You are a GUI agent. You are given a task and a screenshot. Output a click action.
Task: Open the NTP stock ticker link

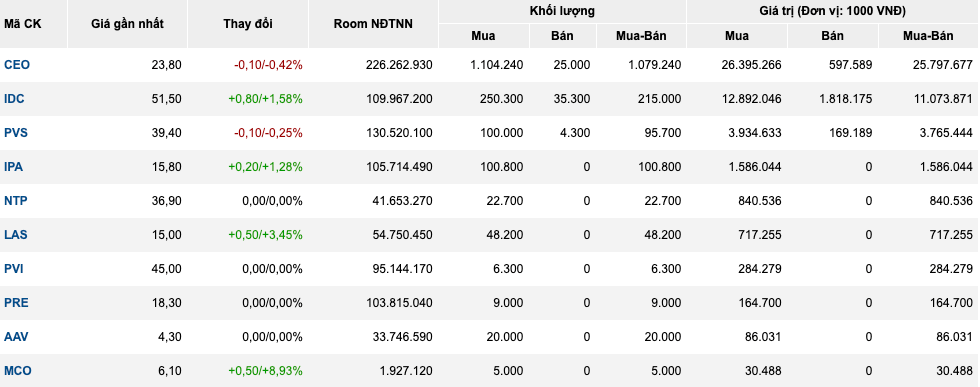pos(16,201)
